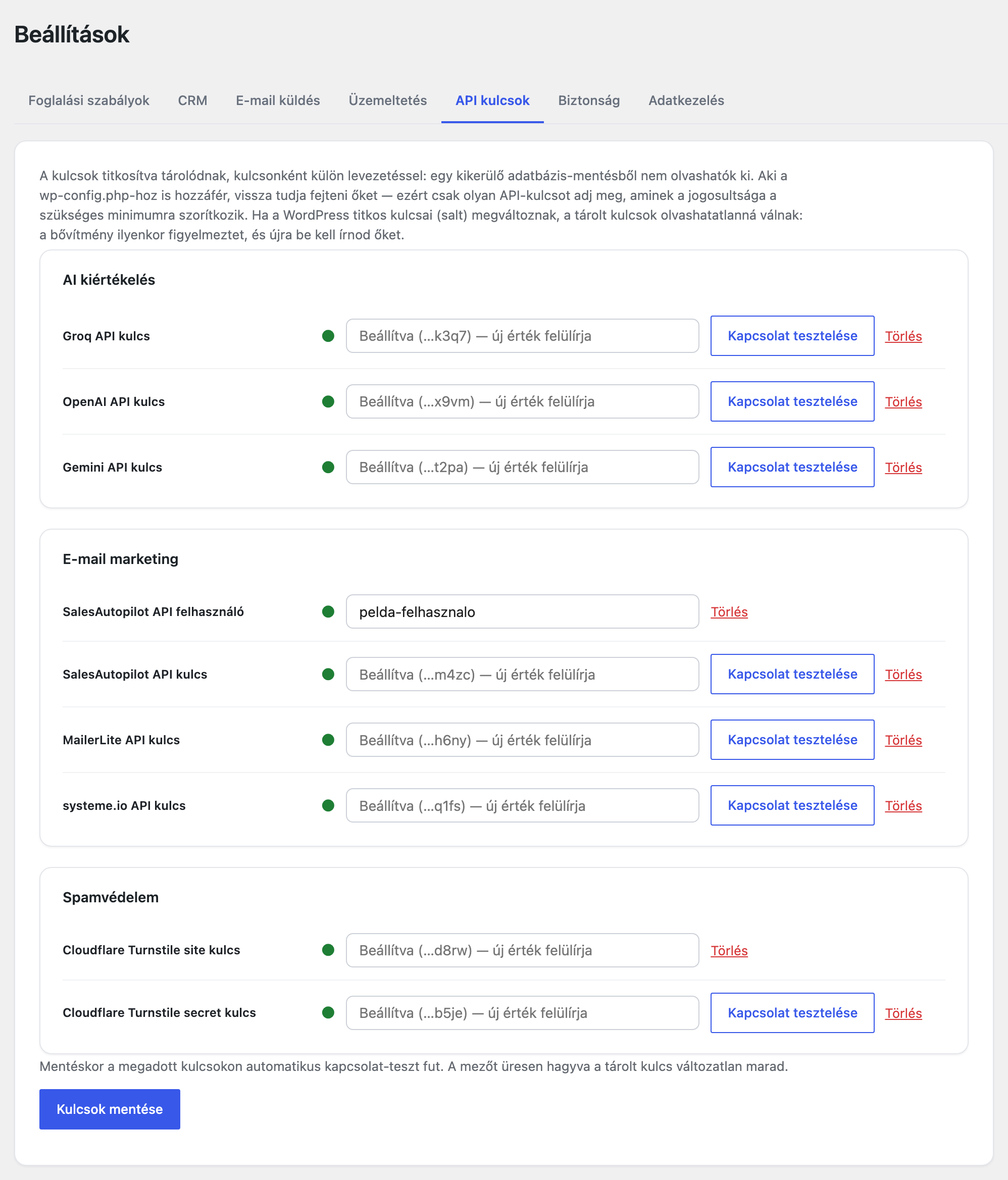Delete the Turnstile secret kulcs via Törlés

[x=903, y=1013]
